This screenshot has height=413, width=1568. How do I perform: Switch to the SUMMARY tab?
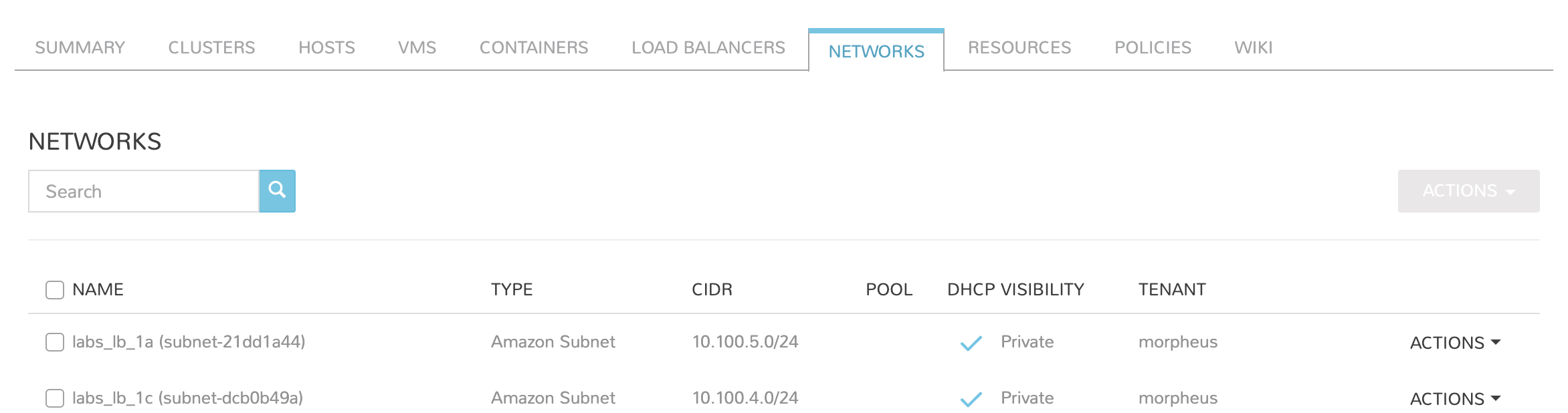point(79,47)
